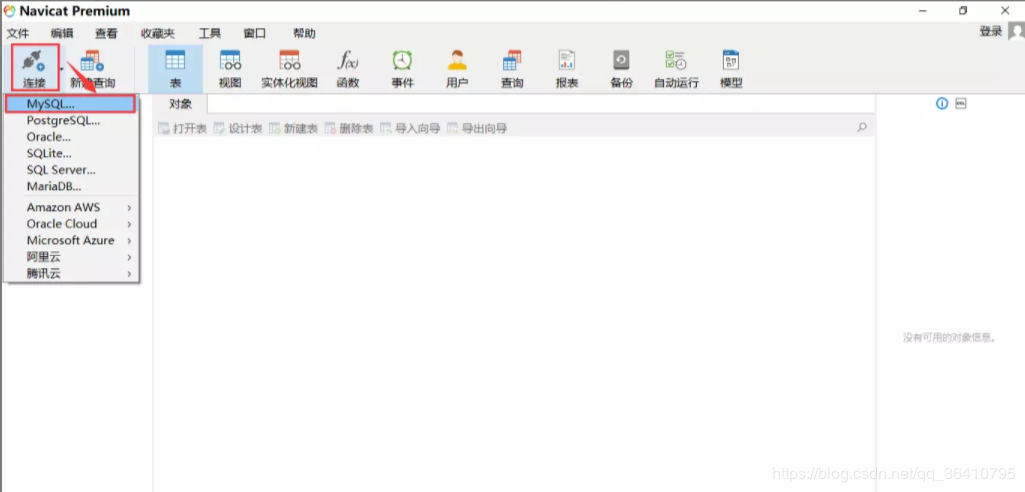Click the 设计表 design table icon
Screen dimensions: 1025x492
click(219, 128)
